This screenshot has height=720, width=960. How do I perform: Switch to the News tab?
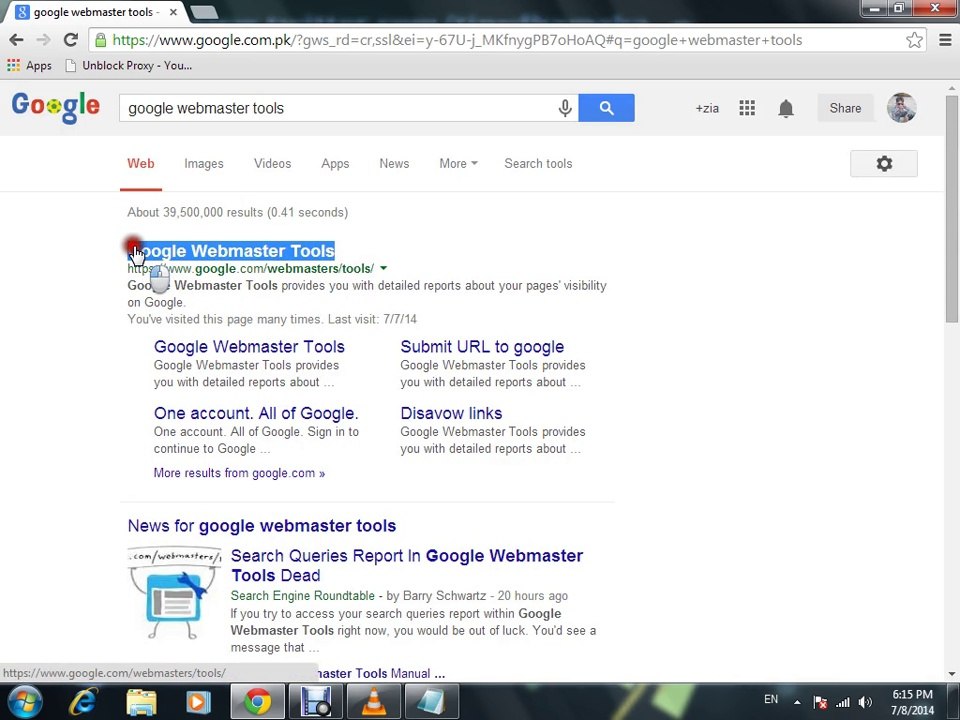pos(394,163)
